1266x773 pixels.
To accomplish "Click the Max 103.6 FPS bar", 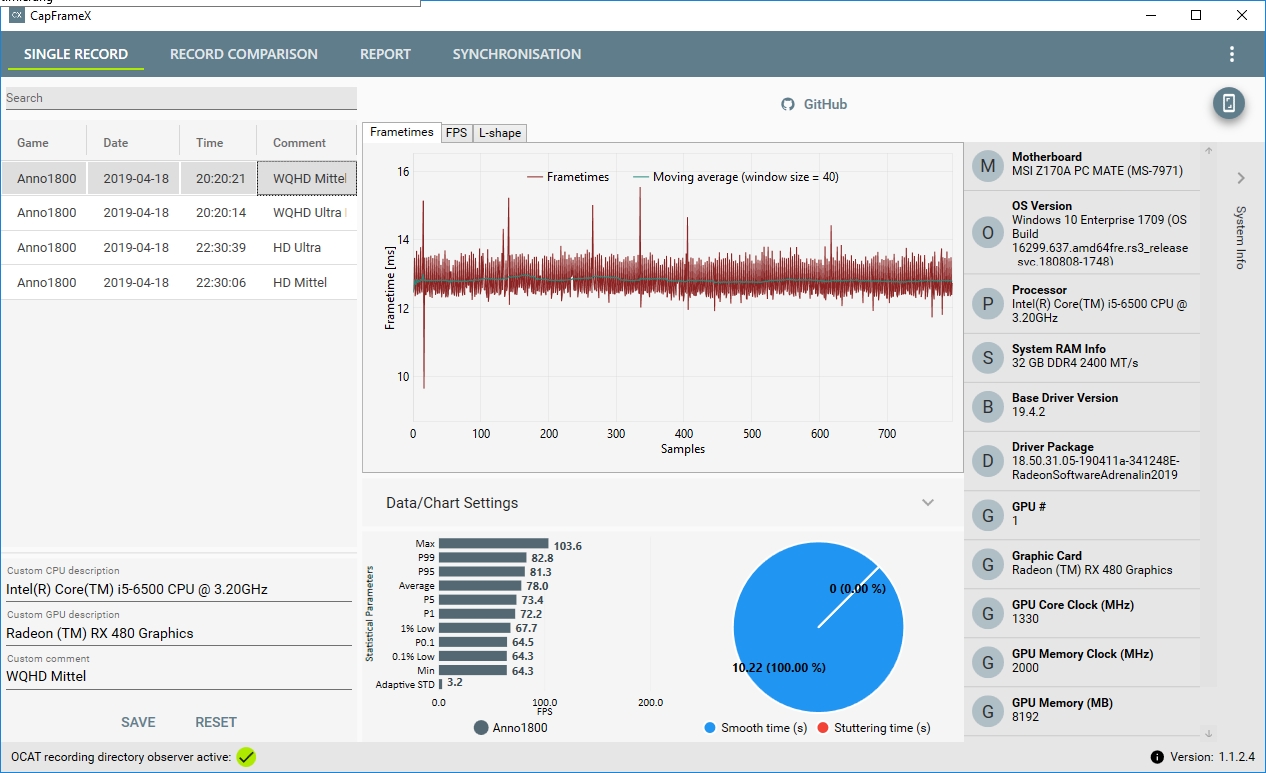I will [x=493, y=544].
